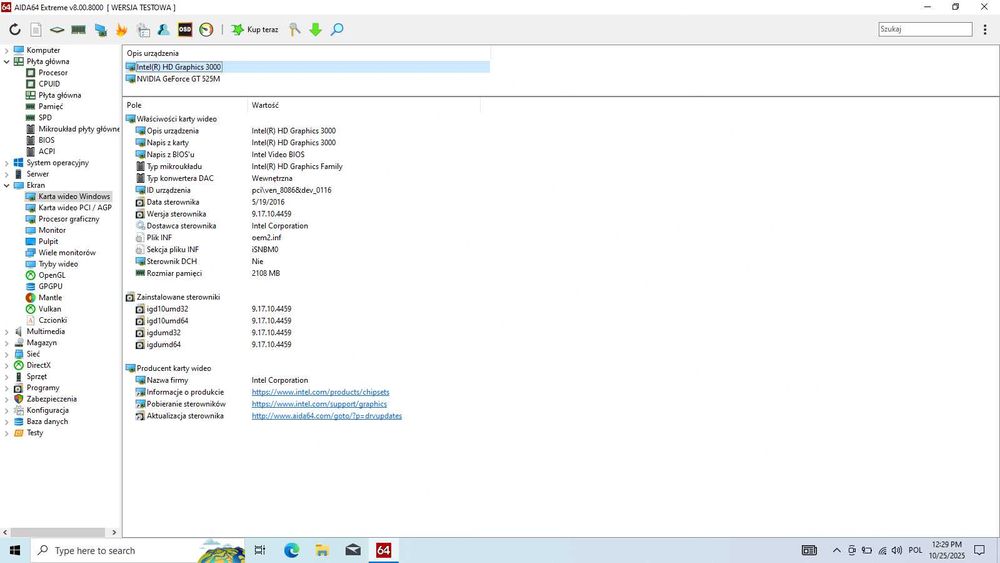1000x563 pixels.
Task: Expand the DirectX tree node
Action: (6, 365)
